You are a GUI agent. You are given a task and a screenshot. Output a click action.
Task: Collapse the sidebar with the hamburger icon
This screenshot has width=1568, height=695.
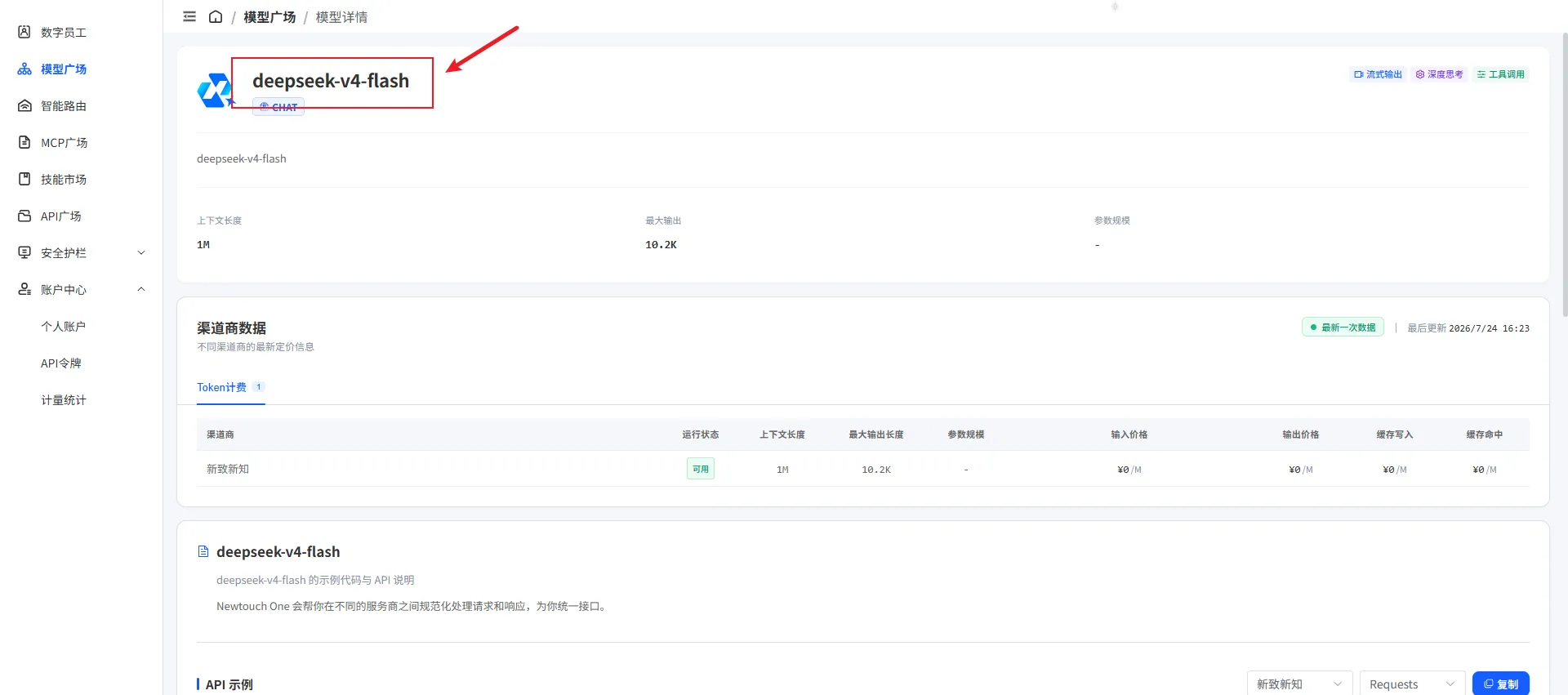click(x=189, y=16)
